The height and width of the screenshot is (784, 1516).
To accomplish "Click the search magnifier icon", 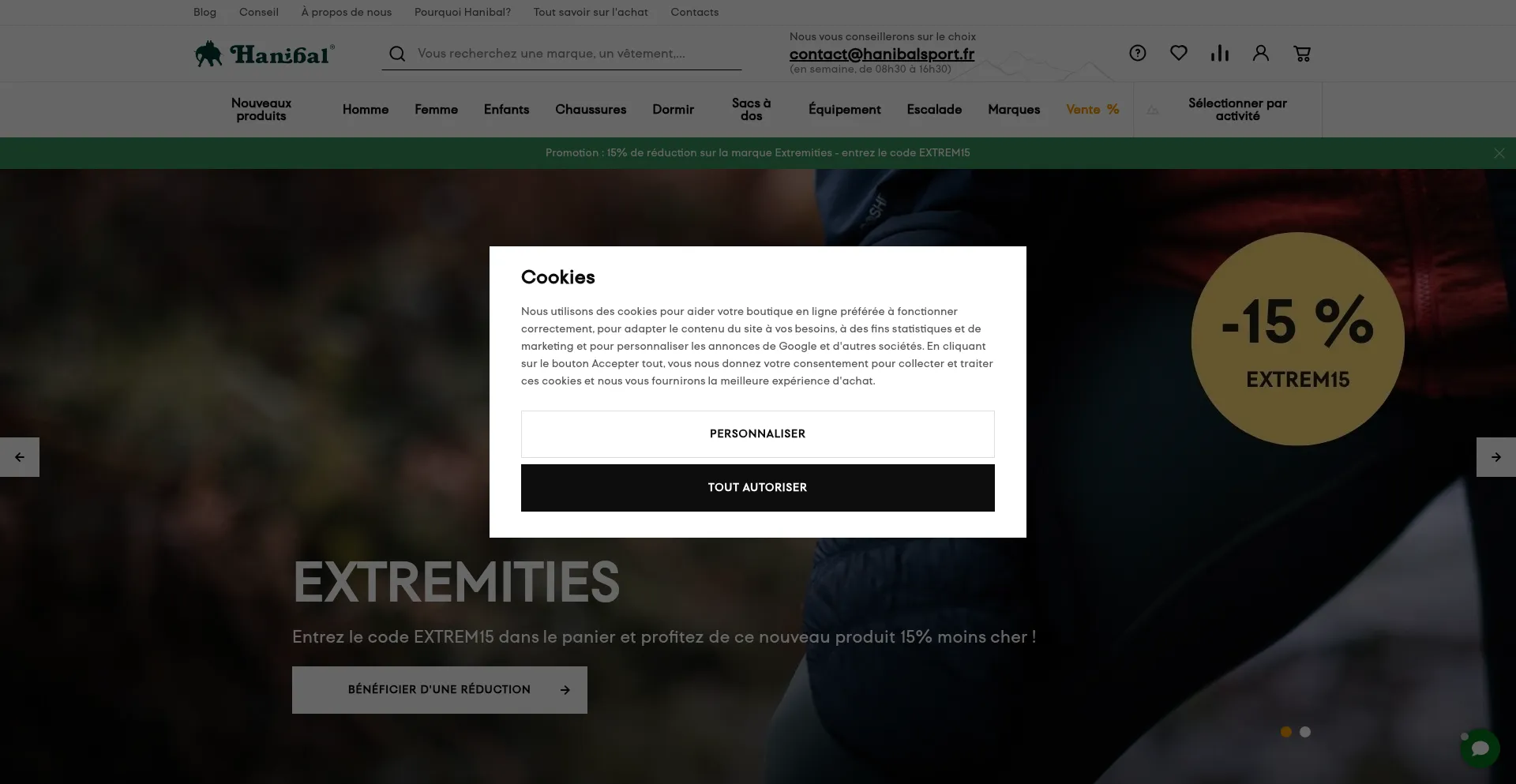I will [397, 54].
